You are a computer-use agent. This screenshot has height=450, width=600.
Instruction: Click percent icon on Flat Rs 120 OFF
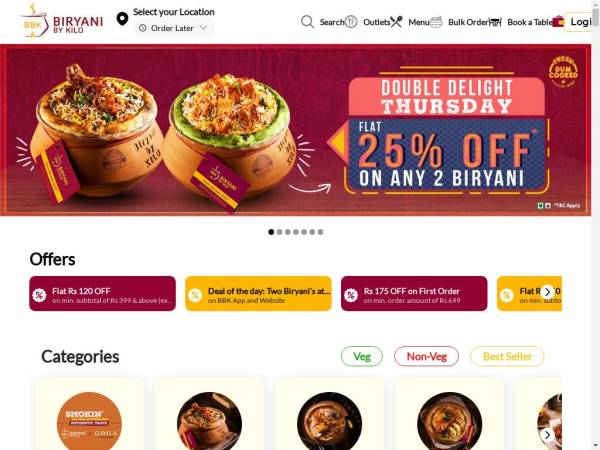(39, 295)
